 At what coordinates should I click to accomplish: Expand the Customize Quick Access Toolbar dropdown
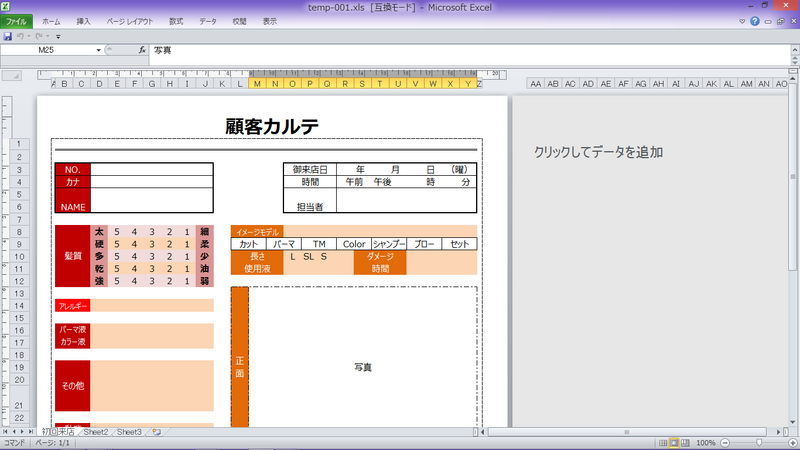[x=58, y=36]
